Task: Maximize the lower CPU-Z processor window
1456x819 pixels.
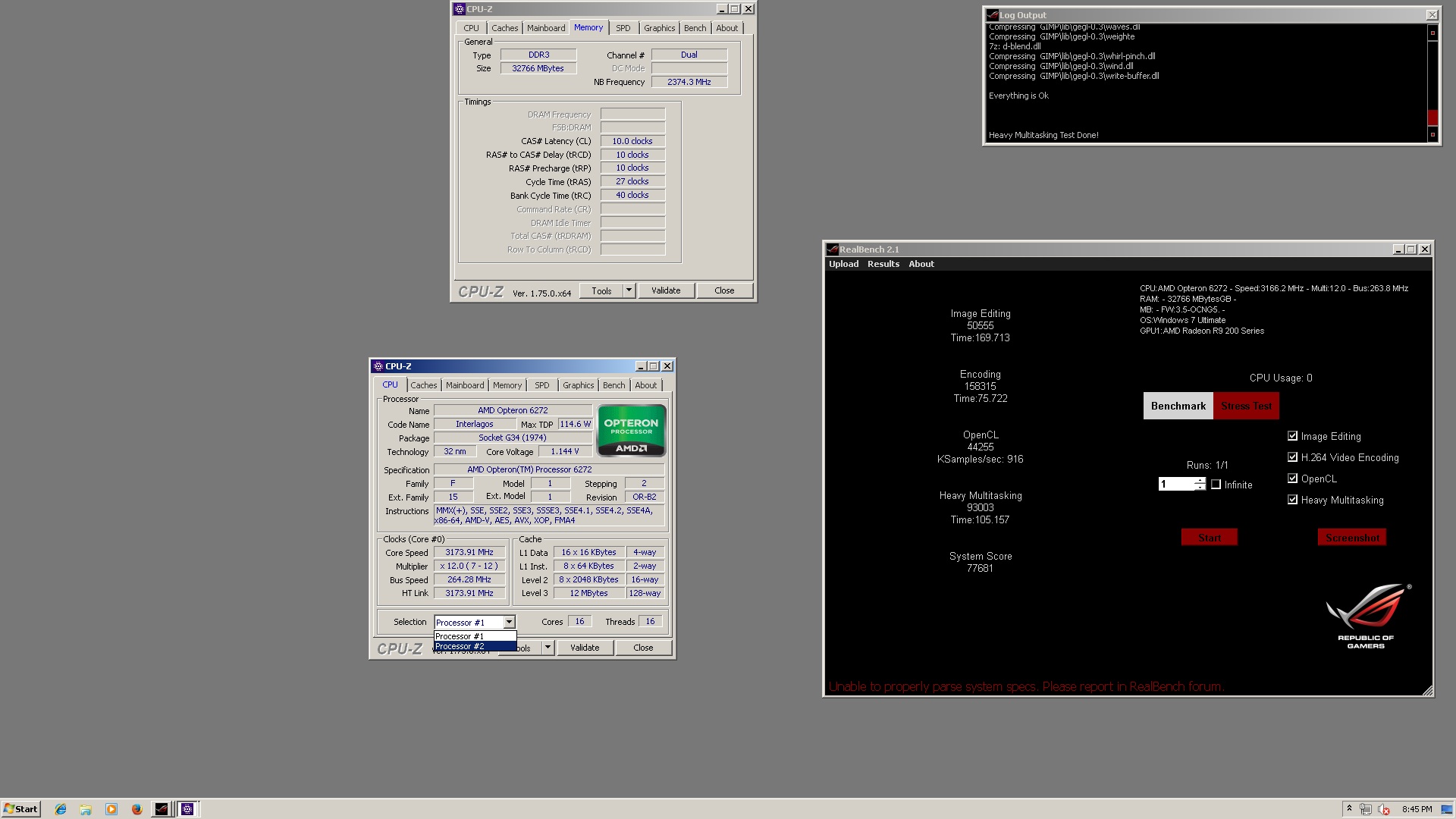Action: click(654, 366)
